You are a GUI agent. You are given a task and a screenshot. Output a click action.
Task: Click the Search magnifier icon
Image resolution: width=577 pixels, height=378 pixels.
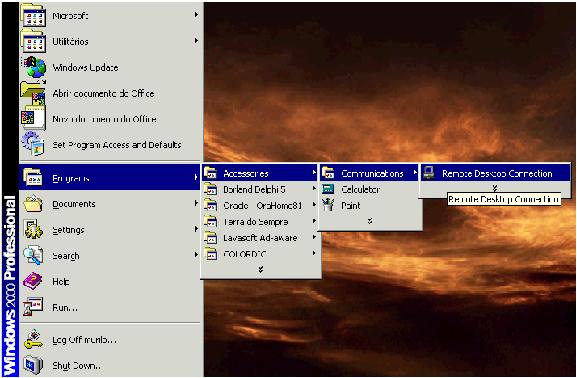tap(33, 255)
